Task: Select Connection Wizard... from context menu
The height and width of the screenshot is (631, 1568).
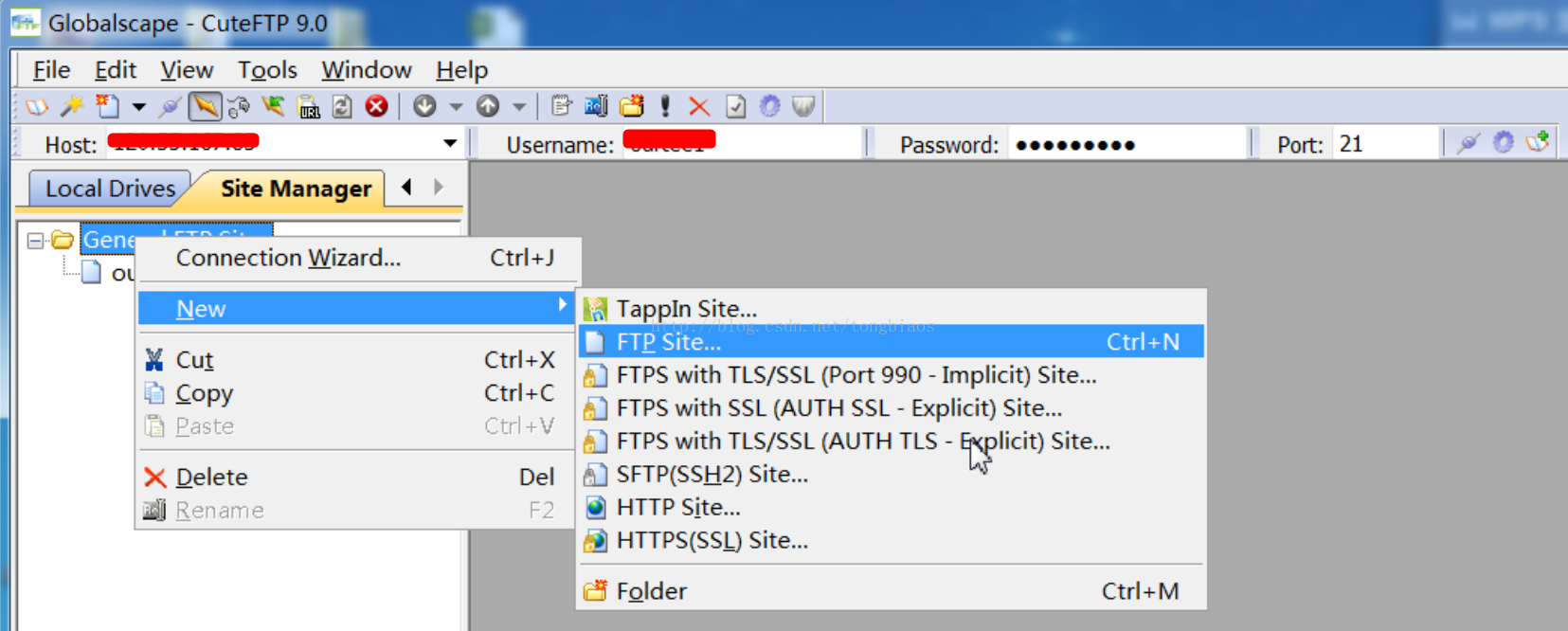Action: [x=358, y=258]
